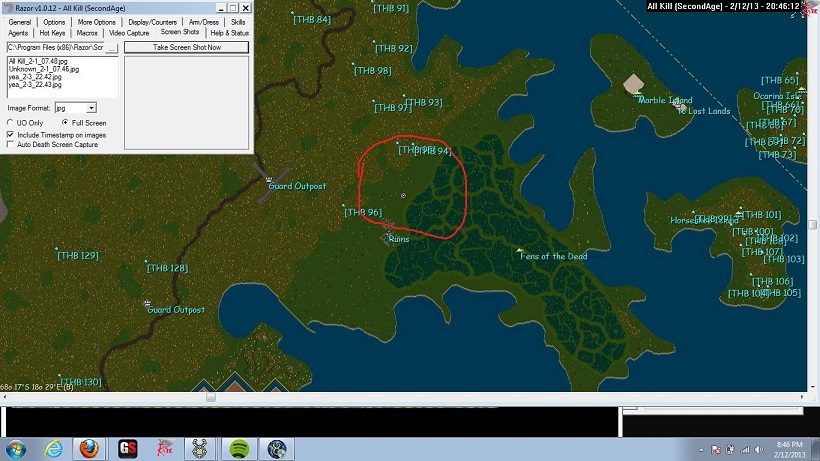Click the Windows Start button

[x=16, y=449]
